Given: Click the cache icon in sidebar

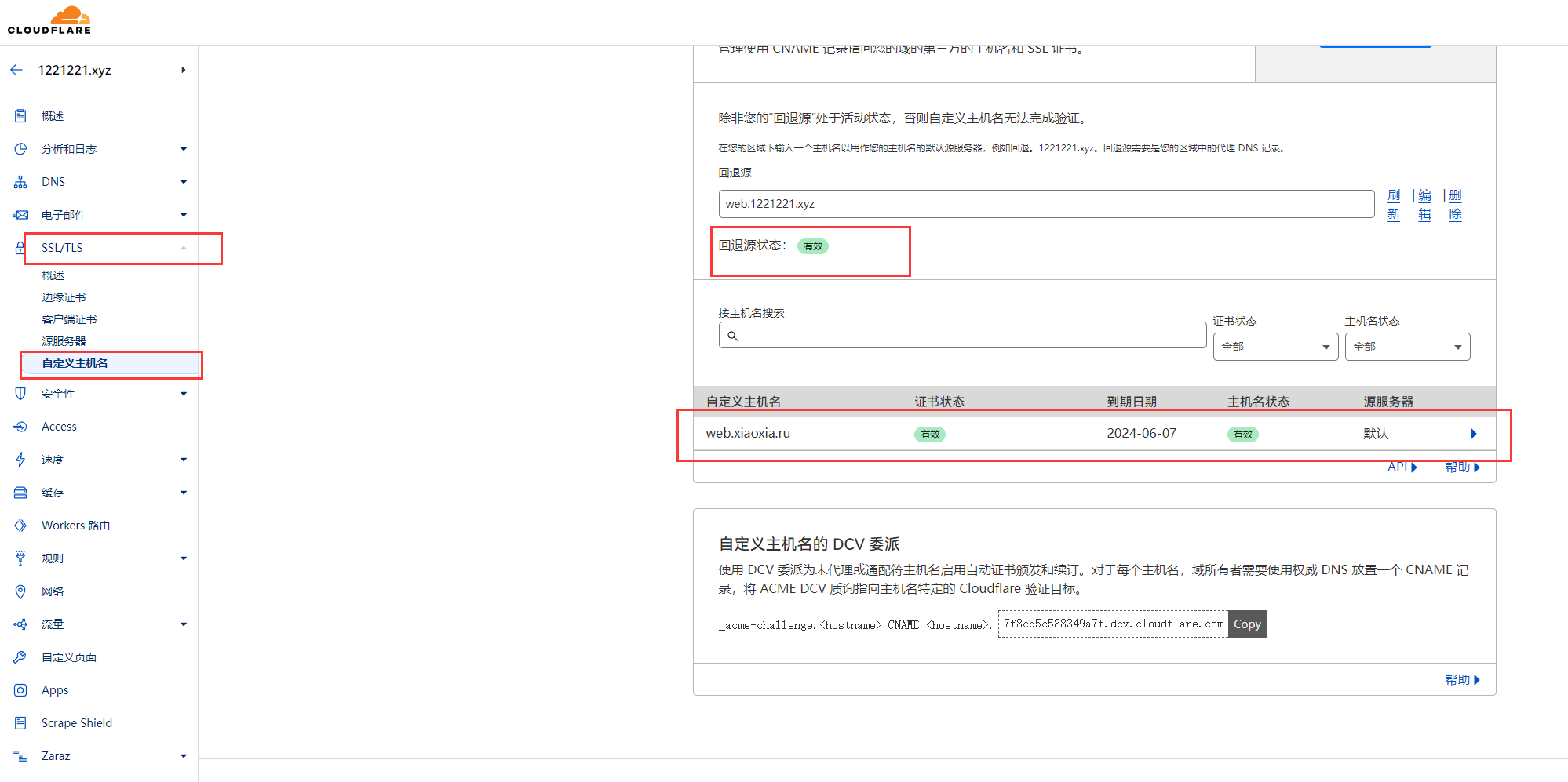Looking at the screenshot, I should (20, 493).
